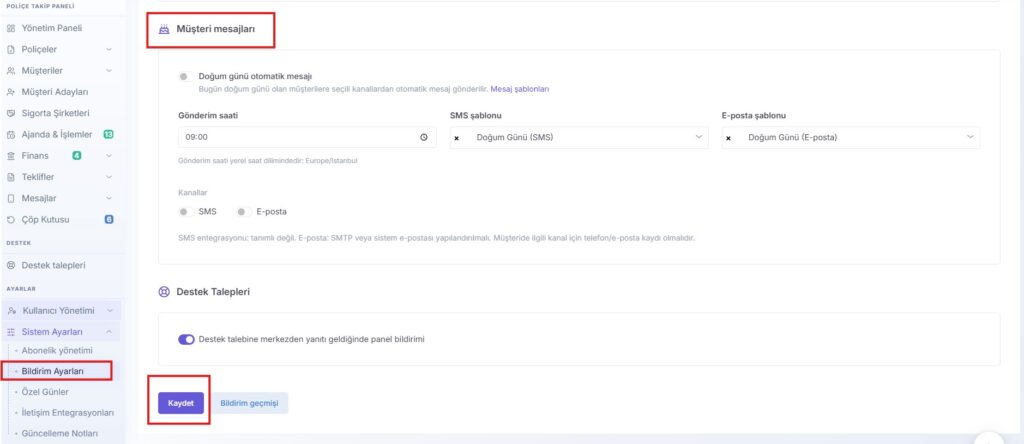The image size is (1024, 444).
Task: Clear the Doğum Günü (SMS) template selection
Action: point(456,138)
